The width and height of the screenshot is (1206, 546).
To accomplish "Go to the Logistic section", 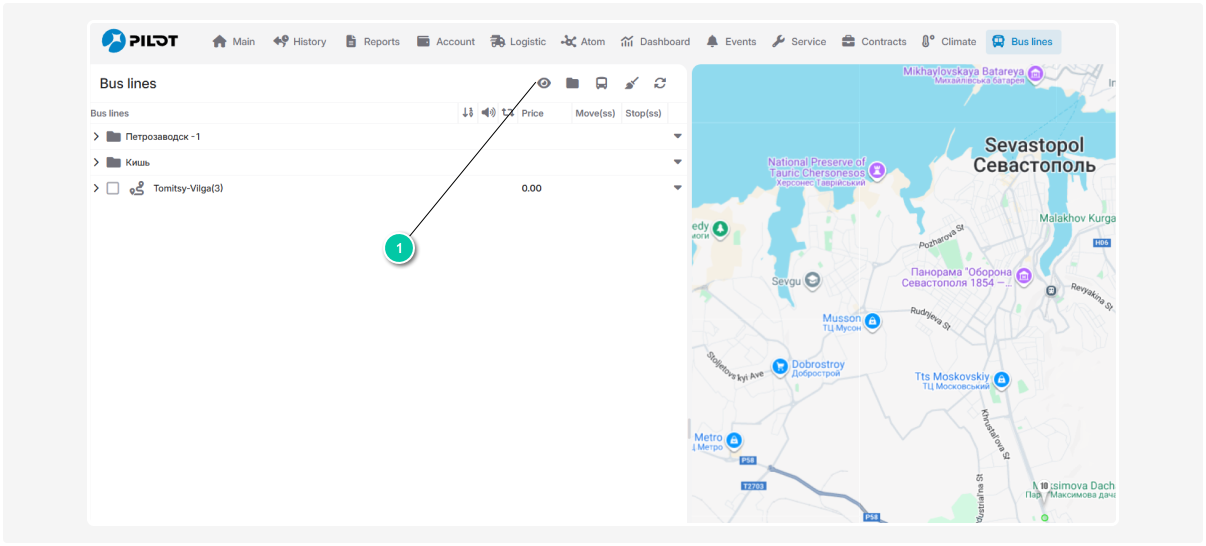I will pyautogui.click(x=518, y=42).
